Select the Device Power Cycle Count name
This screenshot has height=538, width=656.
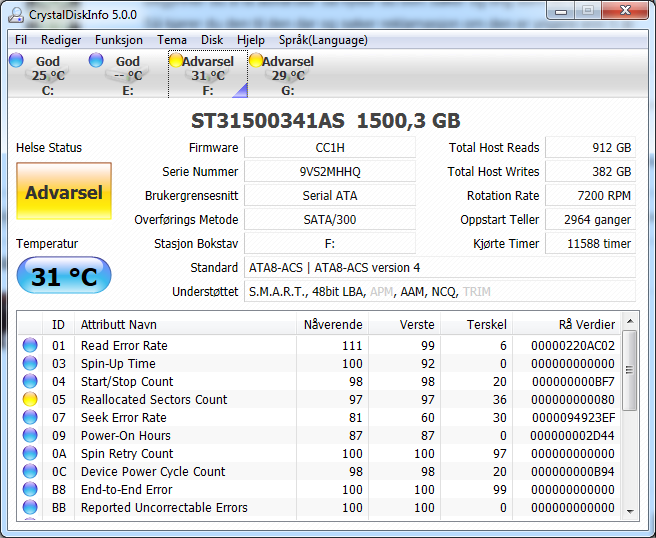point(153,471)
